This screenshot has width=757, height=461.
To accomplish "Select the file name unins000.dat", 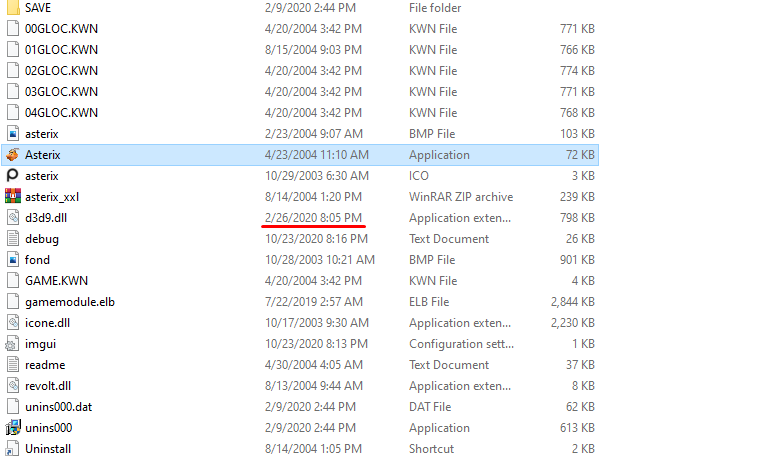I will 58,407.
